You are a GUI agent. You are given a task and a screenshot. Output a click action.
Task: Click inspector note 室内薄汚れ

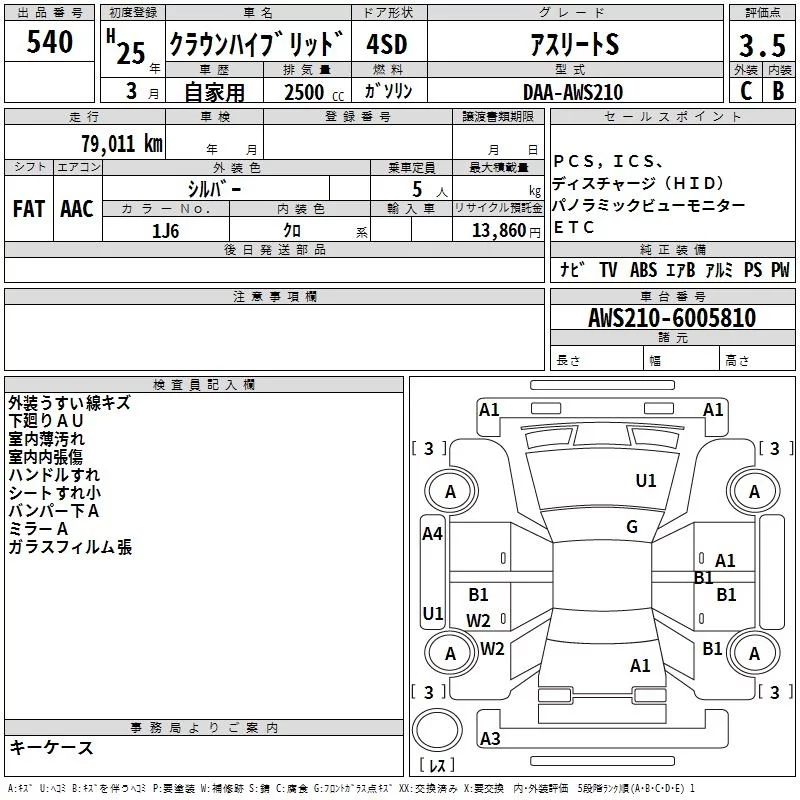pos(46,439)
